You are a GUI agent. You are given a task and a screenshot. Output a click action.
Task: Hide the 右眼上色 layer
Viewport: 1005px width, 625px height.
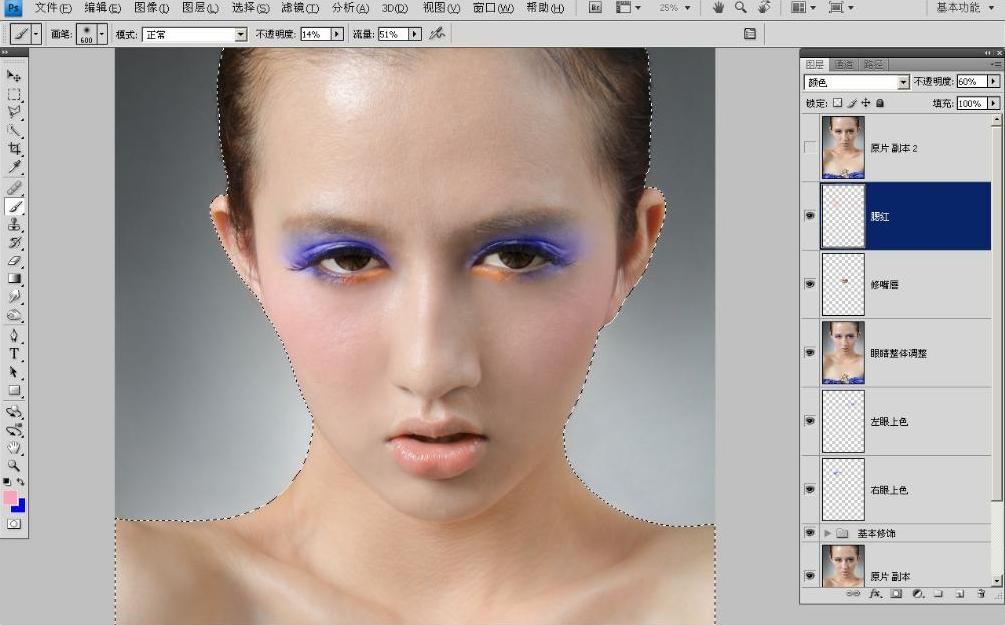(x=810, y=490)
